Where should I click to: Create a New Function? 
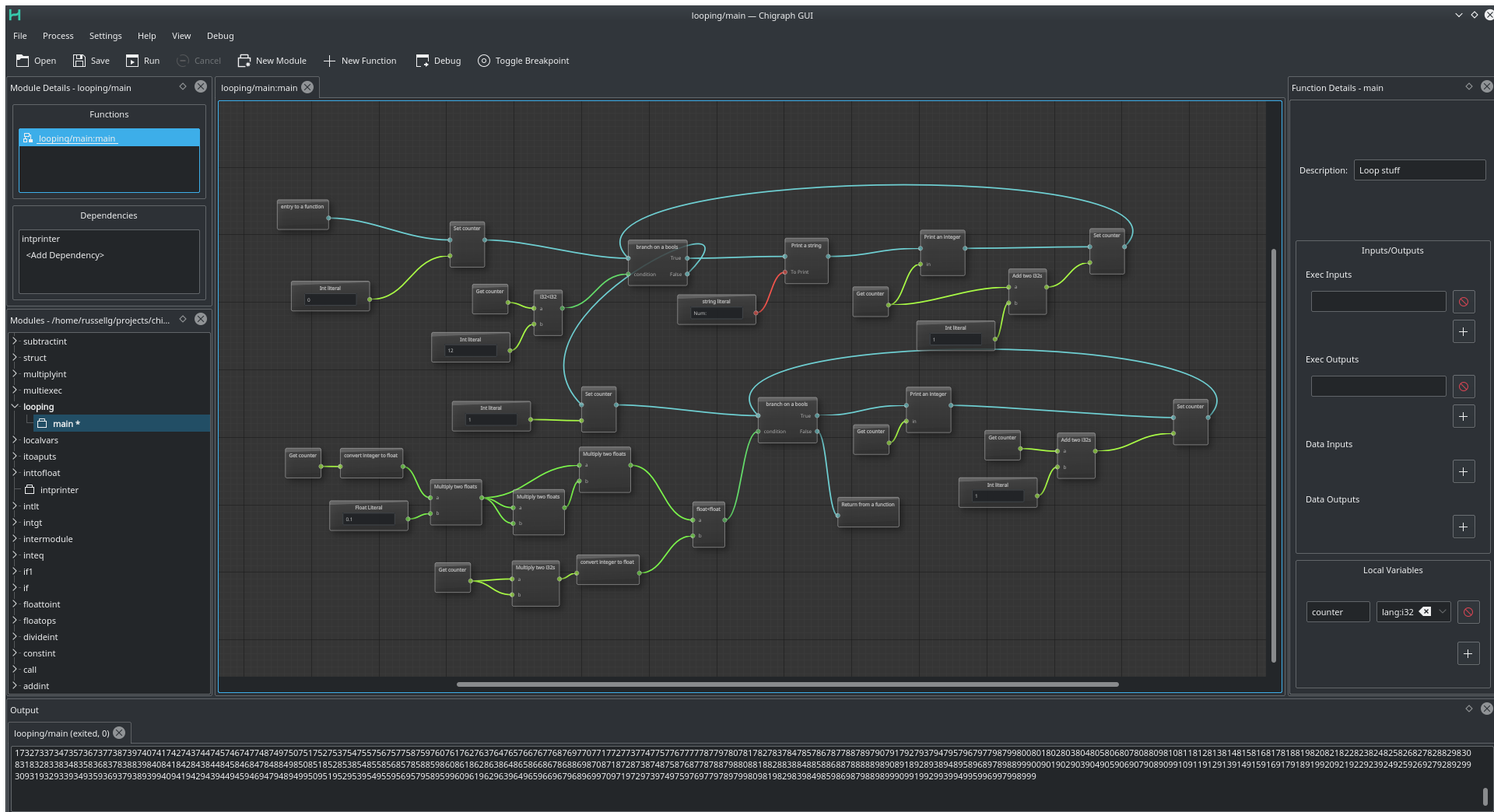click(x=359, y=61)
